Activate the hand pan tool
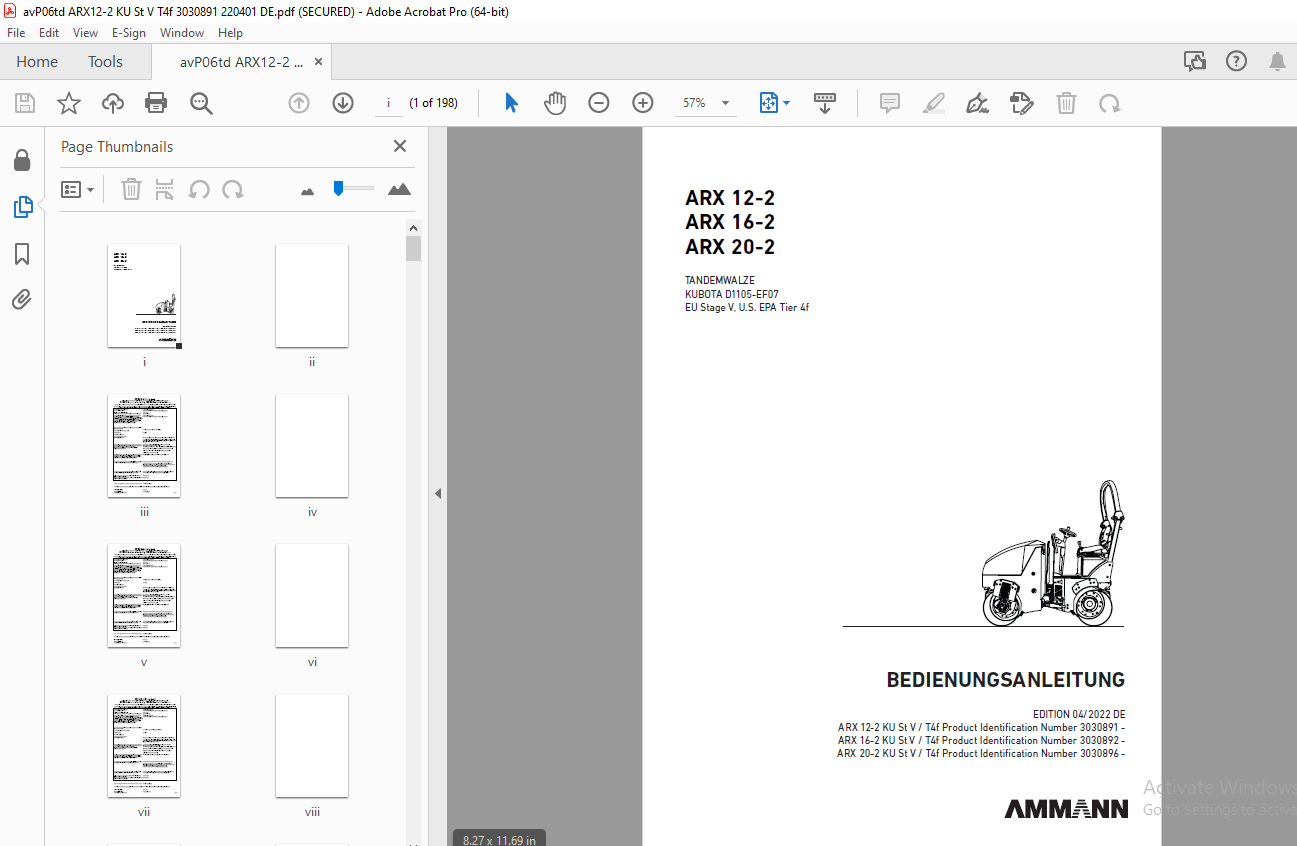 tap(555, 103)
